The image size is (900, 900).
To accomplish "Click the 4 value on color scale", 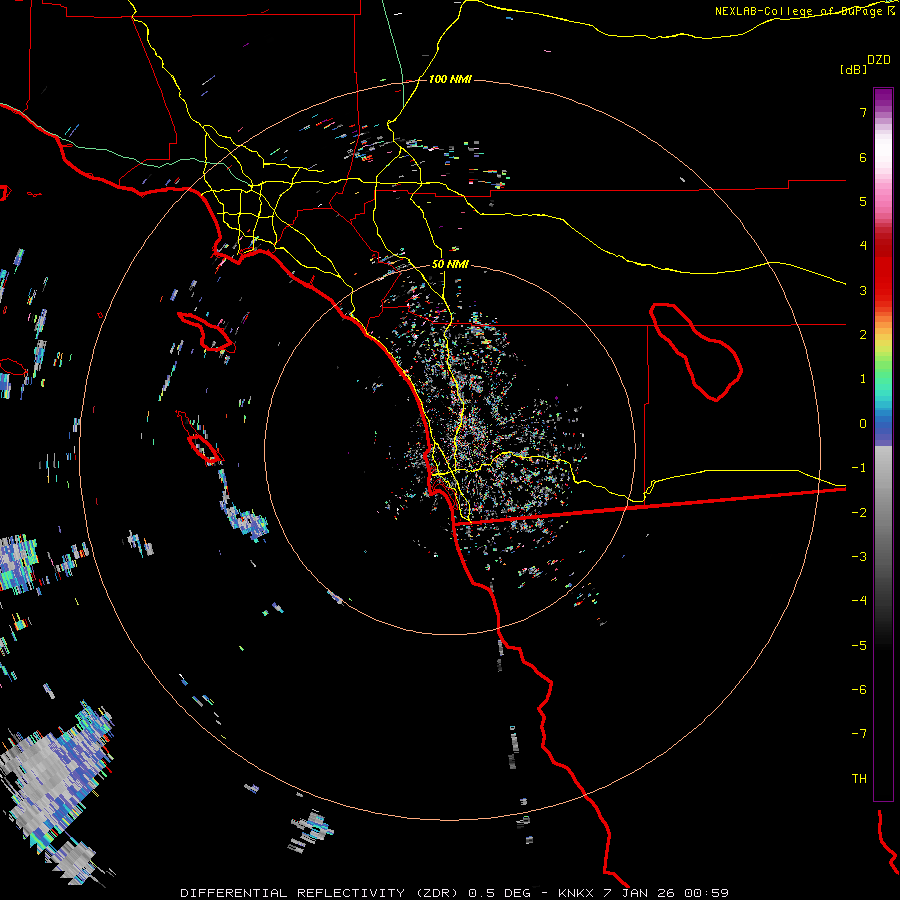I will click(863, 246).
